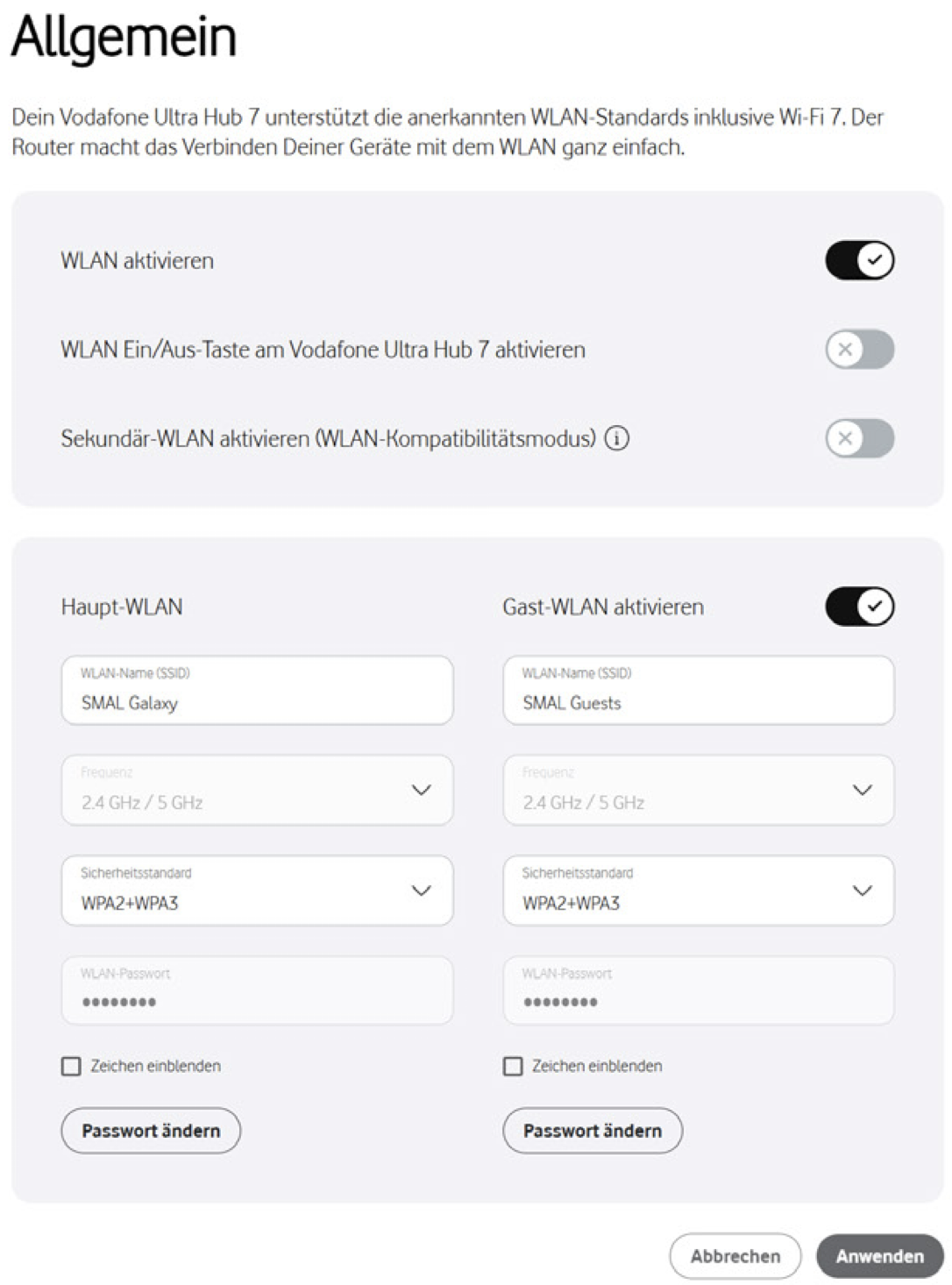The image size is (952, 1285).
Task: Switch off the Gast-WLAN aktivieren toggle
Action: click(x=859, y=607)
